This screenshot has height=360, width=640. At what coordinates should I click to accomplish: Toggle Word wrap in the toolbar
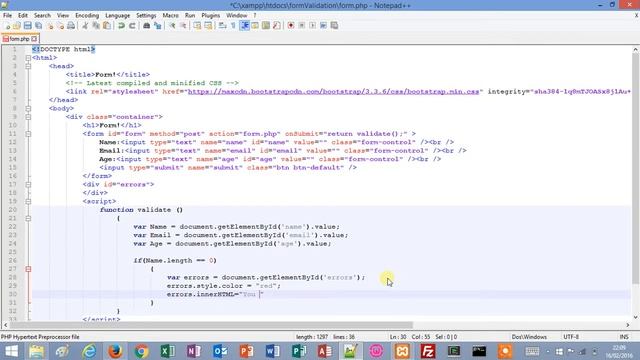click(x=222, y=26)
